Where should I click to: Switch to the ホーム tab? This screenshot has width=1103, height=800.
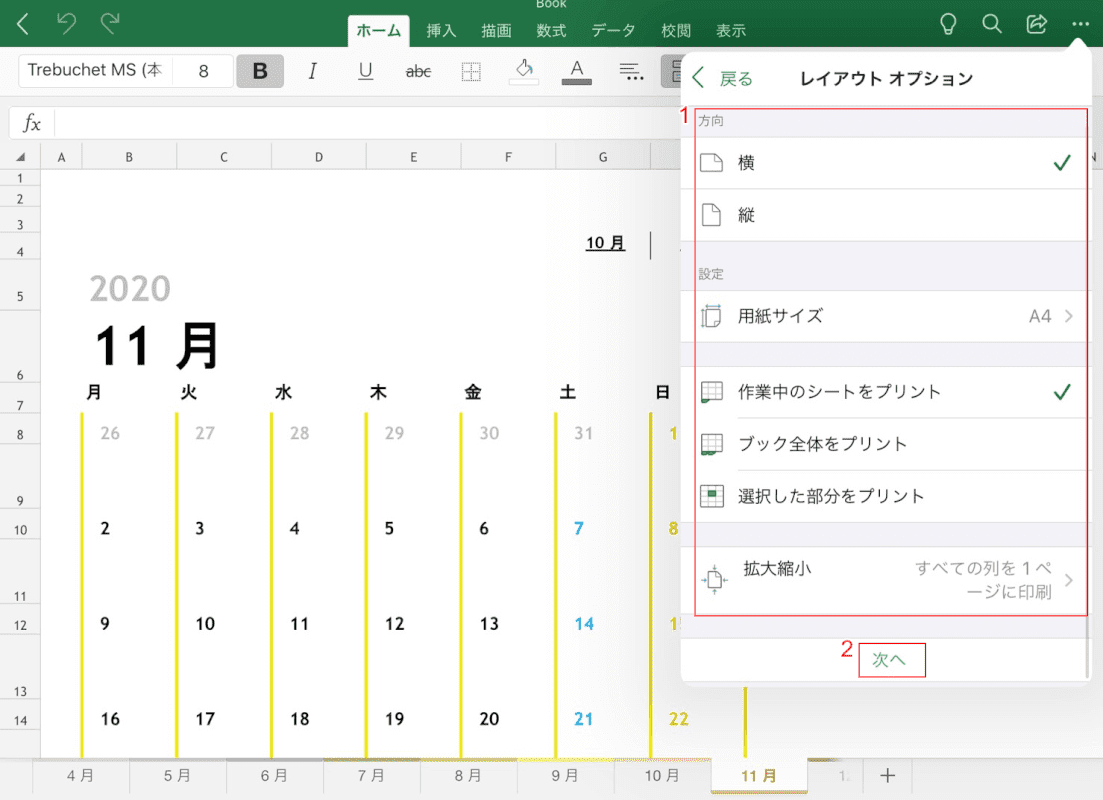click(x=378, y=31)
